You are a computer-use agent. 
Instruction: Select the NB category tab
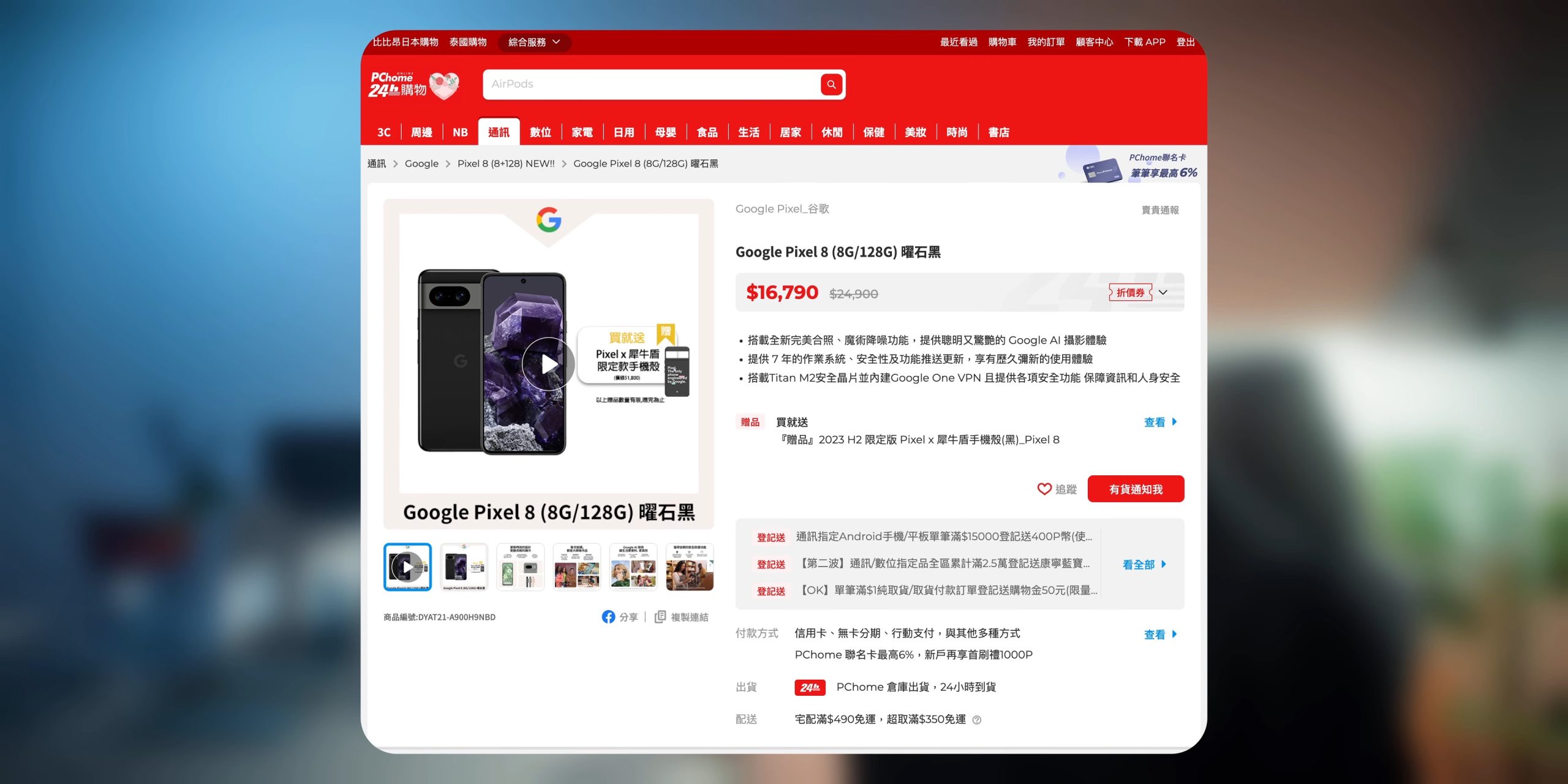tap(460, 132)
